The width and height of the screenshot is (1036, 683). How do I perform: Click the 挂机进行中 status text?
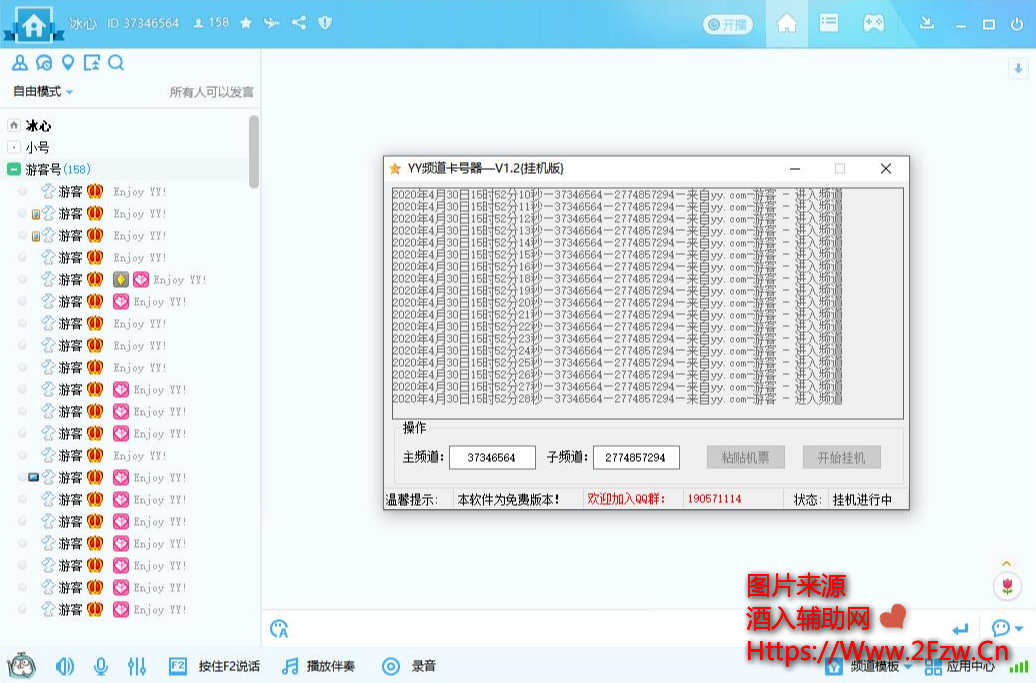tap(862, 499)
